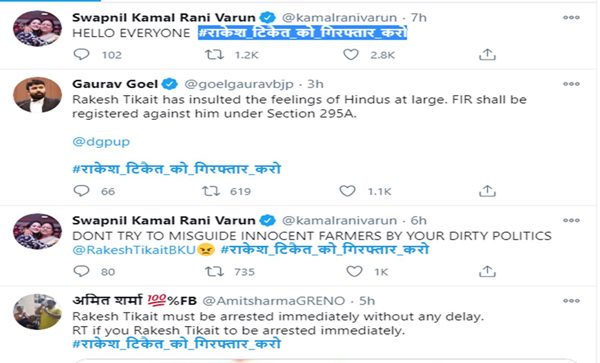Open more options on Gaurav Goel's tweet
The height and width of the screenshot is (363, 600).
(x=571, y=84)
